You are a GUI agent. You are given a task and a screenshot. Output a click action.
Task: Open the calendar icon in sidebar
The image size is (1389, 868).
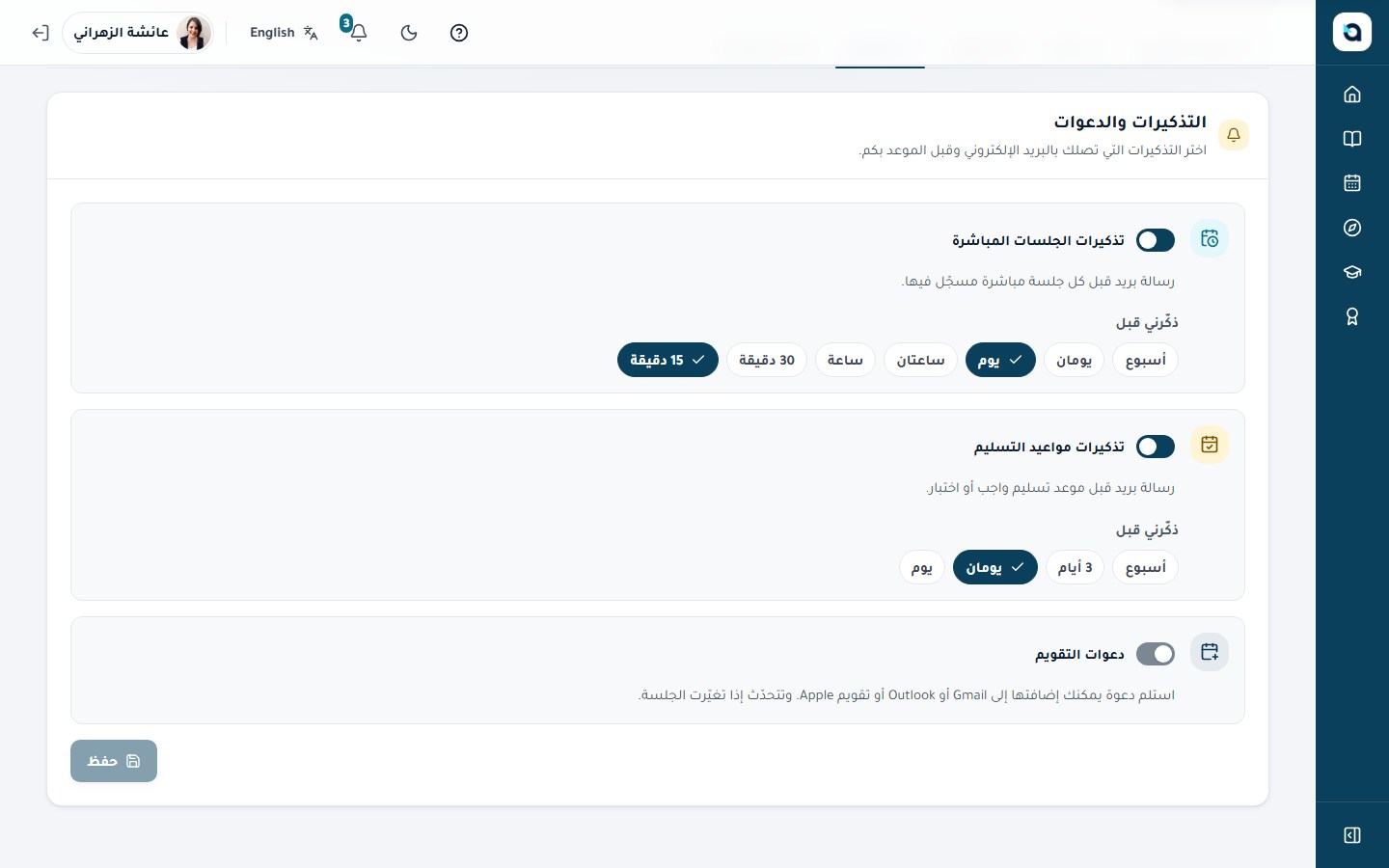point(1352,183)
